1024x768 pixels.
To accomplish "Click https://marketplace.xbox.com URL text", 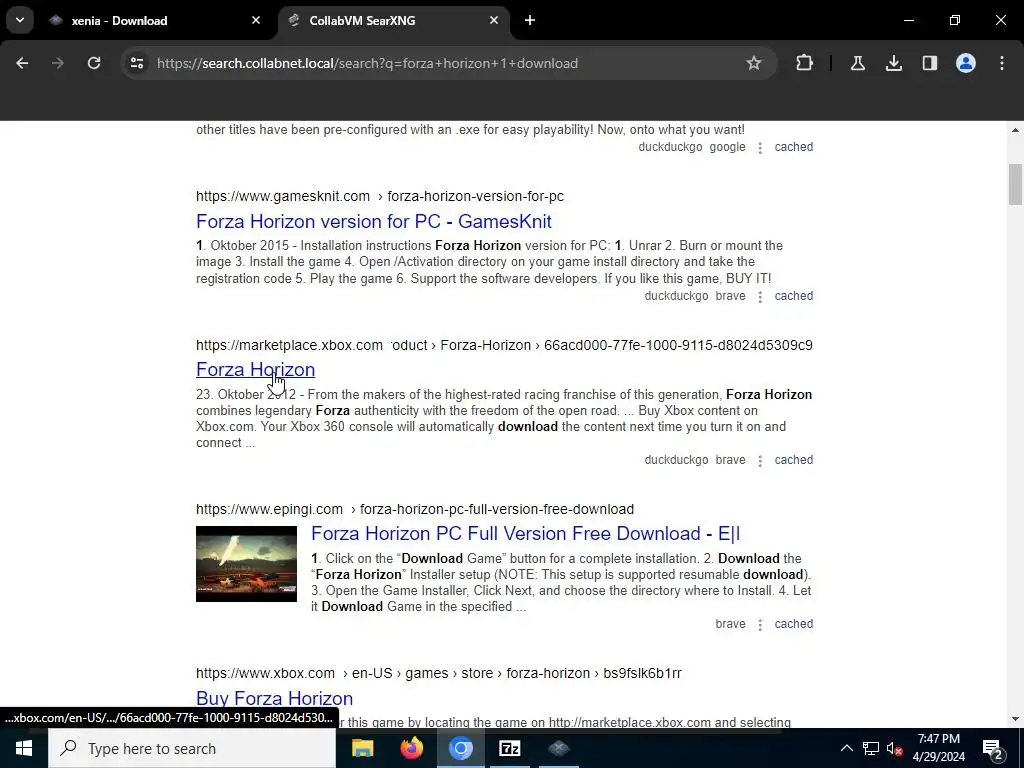I will (289, 345).
